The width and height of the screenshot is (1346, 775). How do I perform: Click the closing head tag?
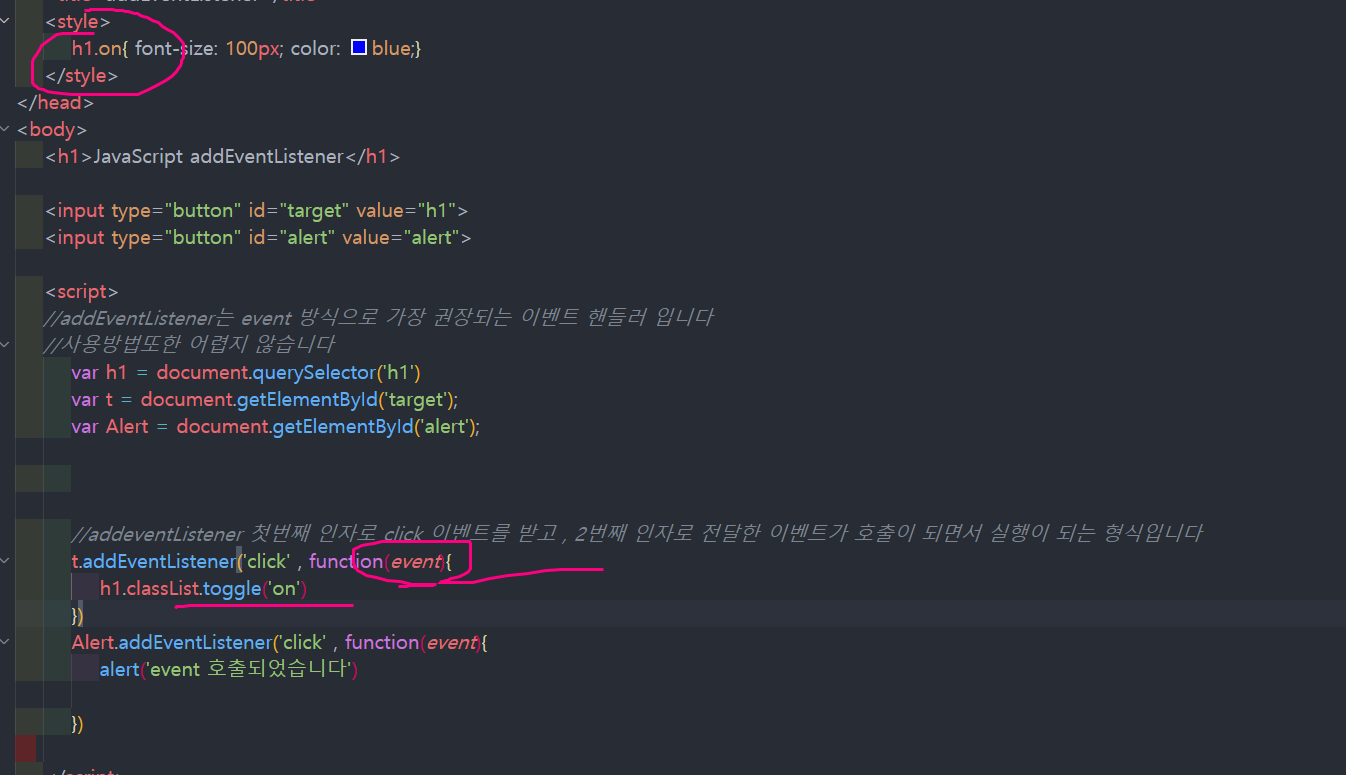coord(55,102)
